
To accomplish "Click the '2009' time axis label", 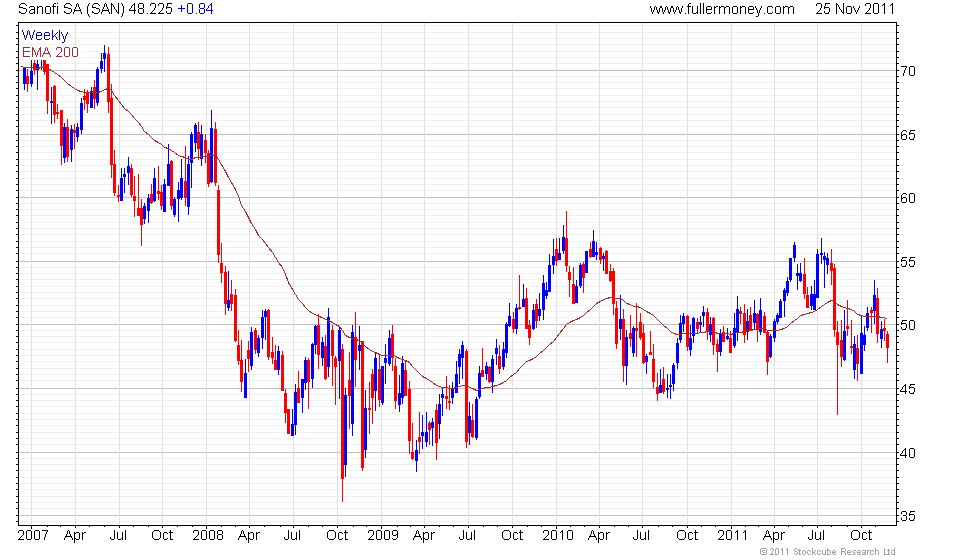I will coord(382,535).
